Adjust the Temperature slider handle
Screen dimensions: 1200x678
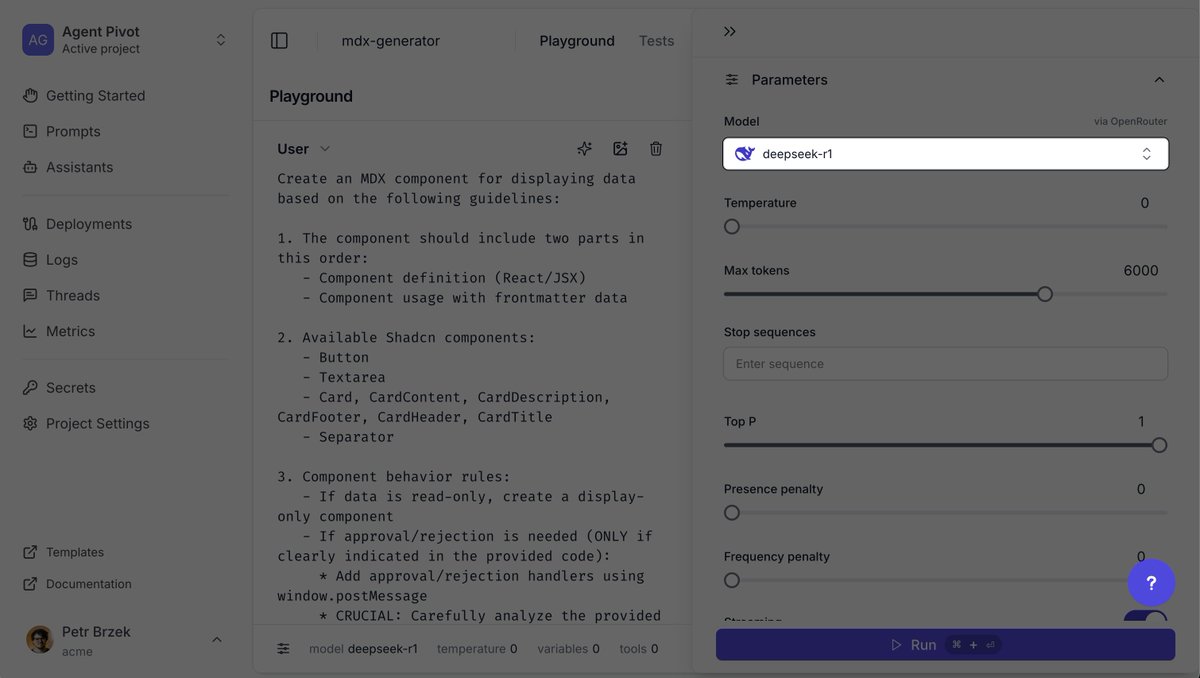click(x=732, y=227)
